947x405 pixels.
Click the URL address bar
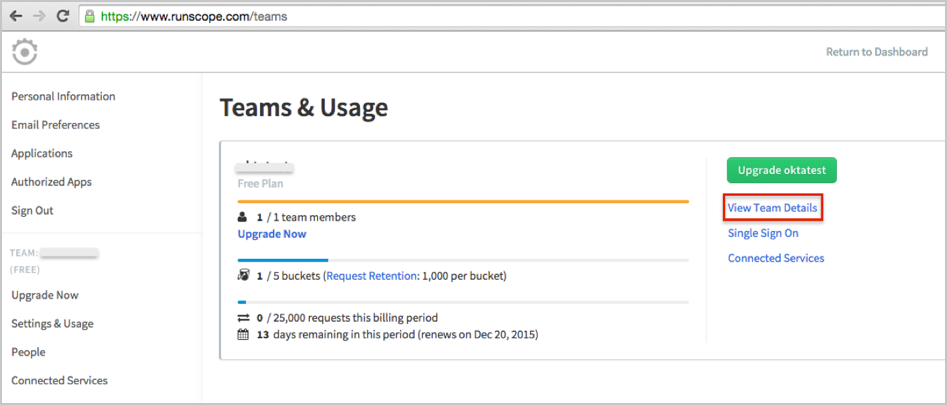(500, 17)
